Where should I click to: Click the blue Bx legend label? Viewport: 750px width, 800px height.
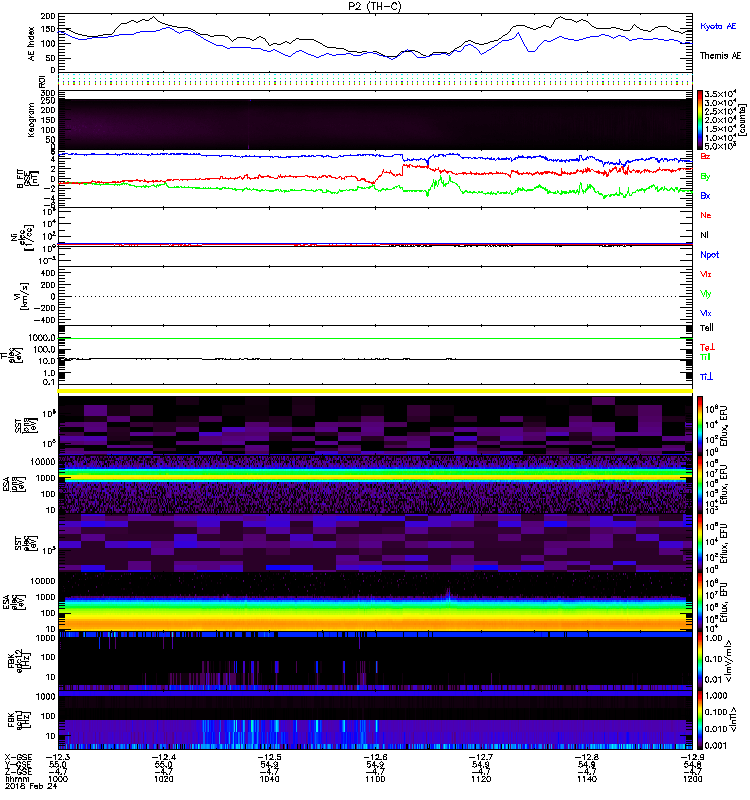pyautogui.click(x=705, y=195)
